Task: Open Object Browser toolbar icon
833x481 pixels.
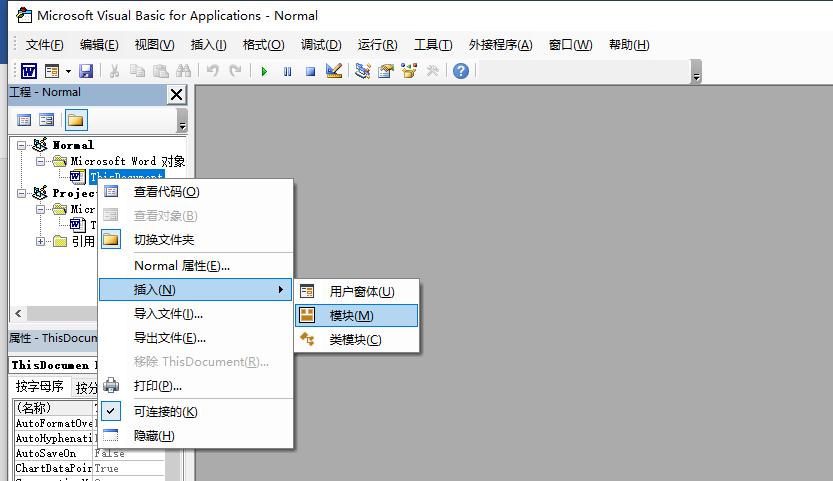Action: [409, 71]
